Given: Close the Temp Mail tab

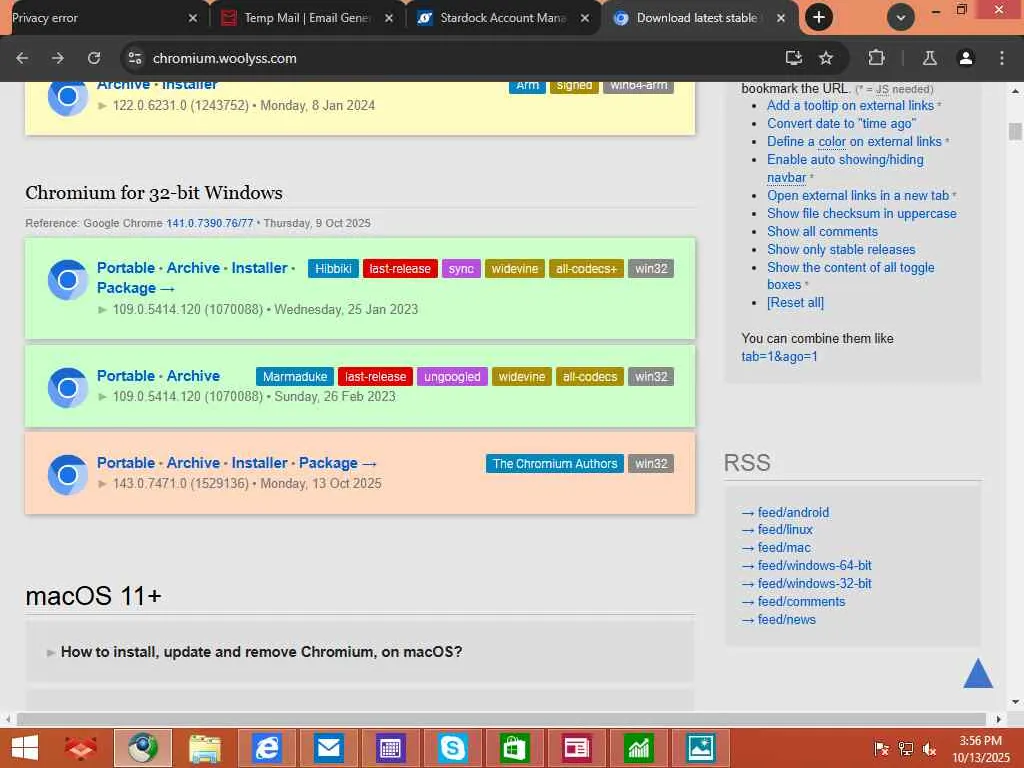Looking at the screenshot, I should click(x=389, y=18).
